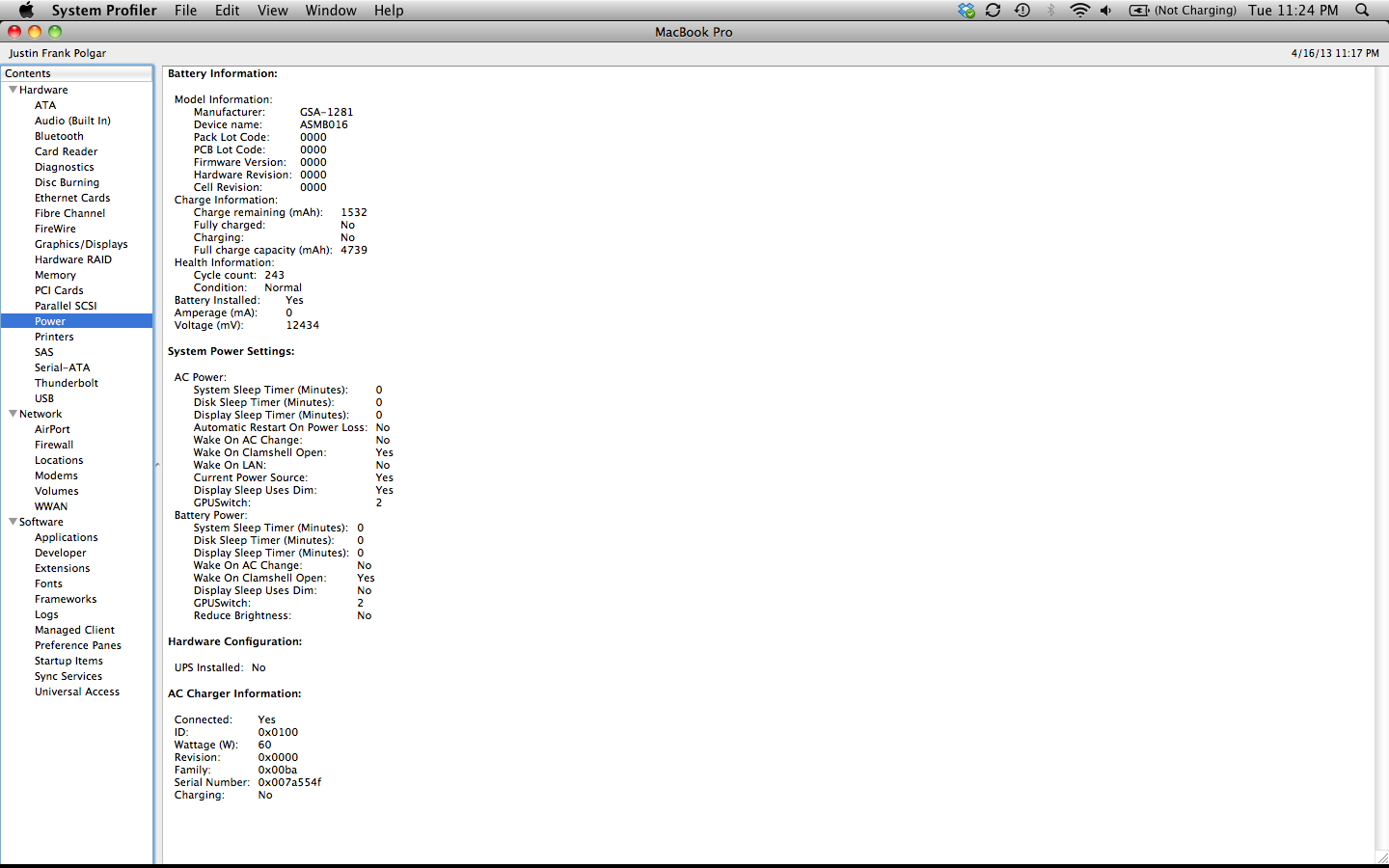Image resolution: width=1389 pixels, height=868 pixels.
Task: Select Diagnostics in the sidebar
Action: coord(65,167)
